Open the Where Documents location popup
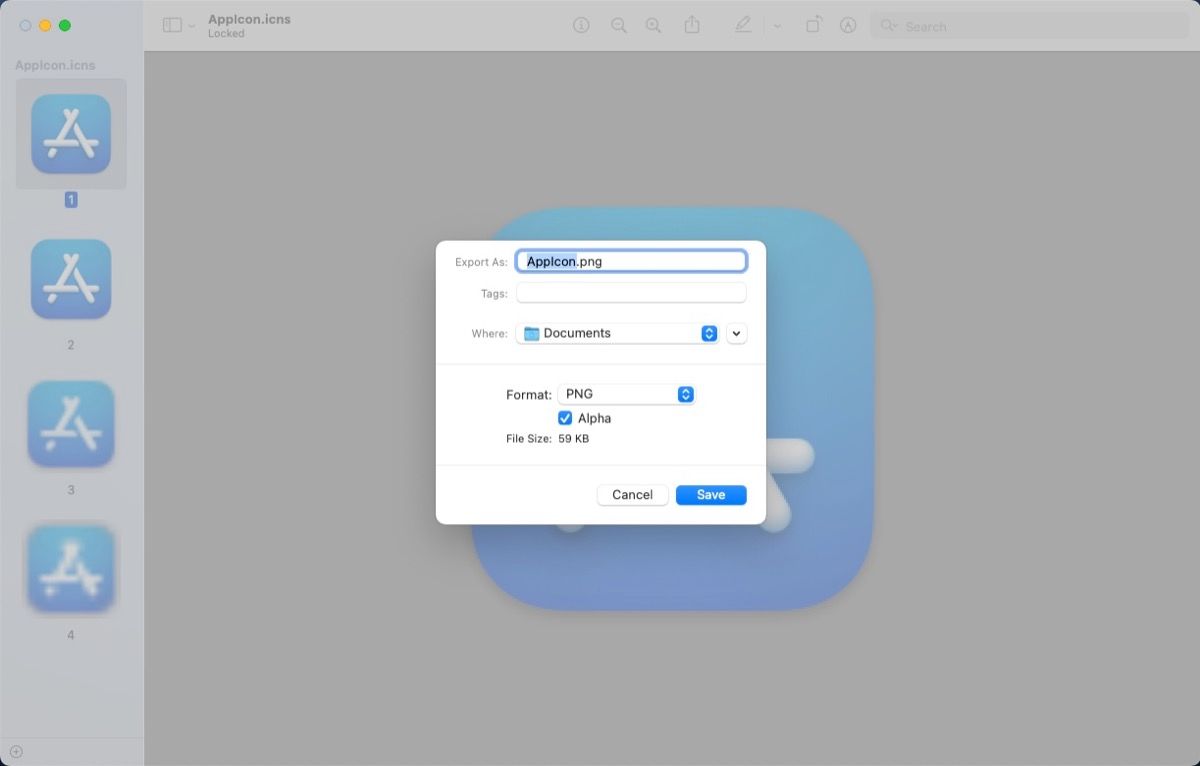 tap(618, 333)
